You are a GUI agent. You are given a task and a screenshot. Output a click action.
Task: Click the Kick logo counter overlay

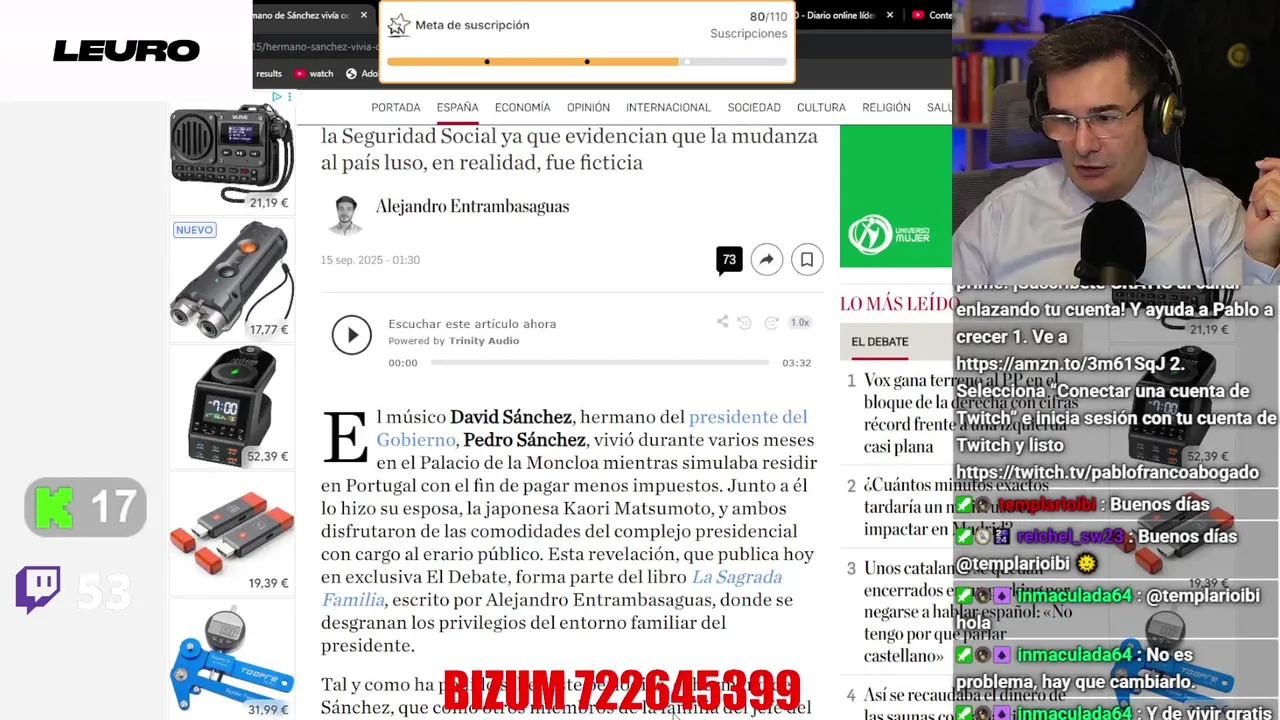[86, 507]
